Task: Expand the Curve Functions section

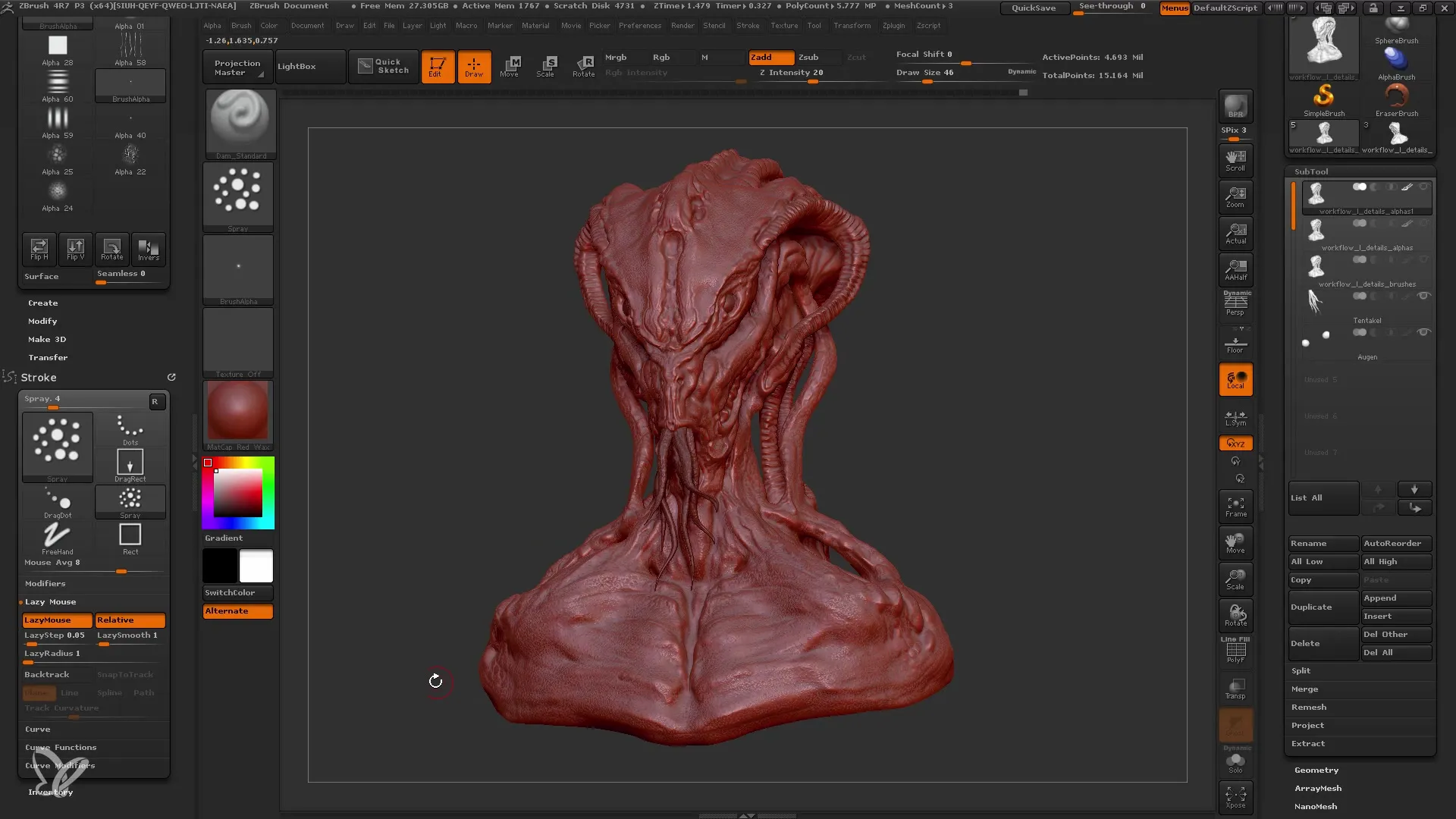Action: point(61,746)
